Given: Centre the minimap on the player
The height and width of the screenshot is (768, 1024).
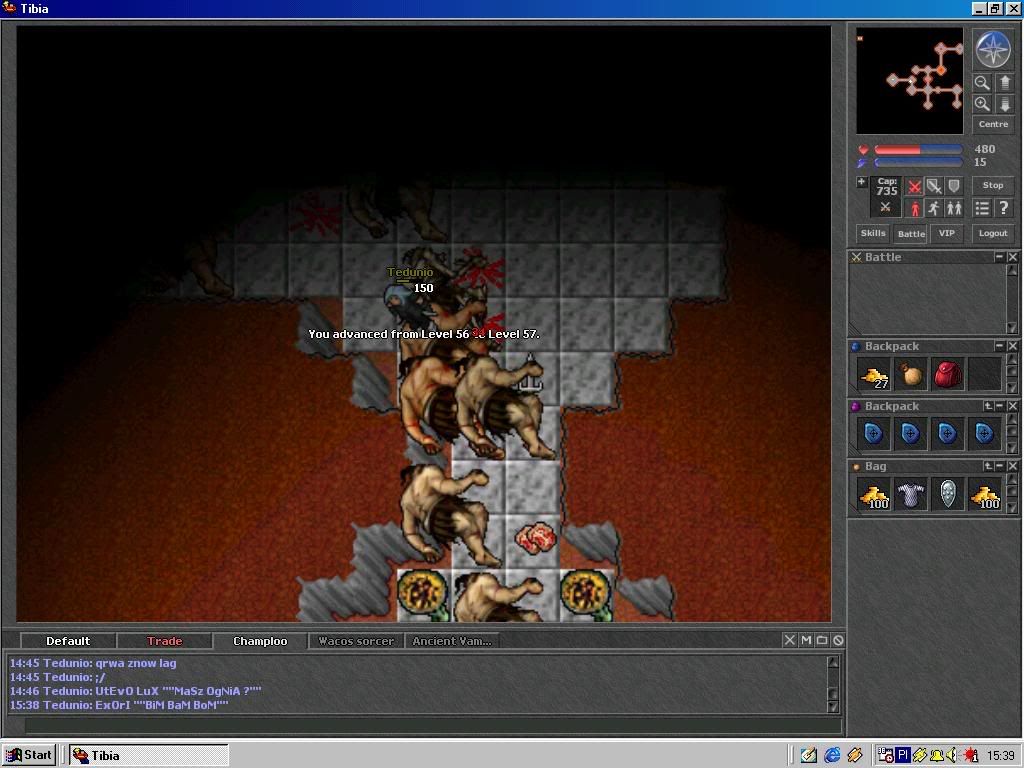Looking at the screenshot, I should point(993,124).
